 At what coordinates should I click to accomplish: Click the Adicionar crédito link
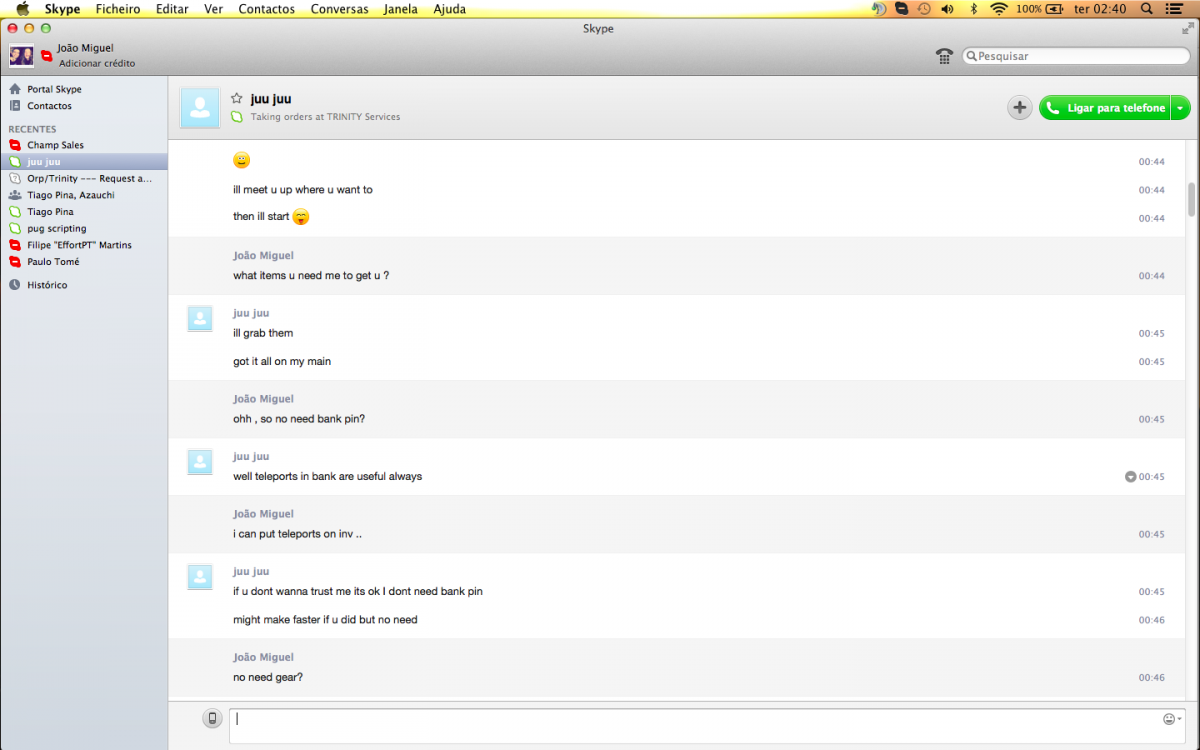pyautogui.click(x=97, y=63)
